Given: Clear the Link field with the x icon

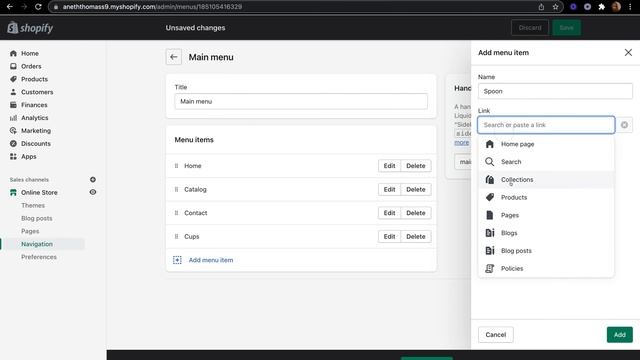Looking at the screenshot, I should pos(624,125).
